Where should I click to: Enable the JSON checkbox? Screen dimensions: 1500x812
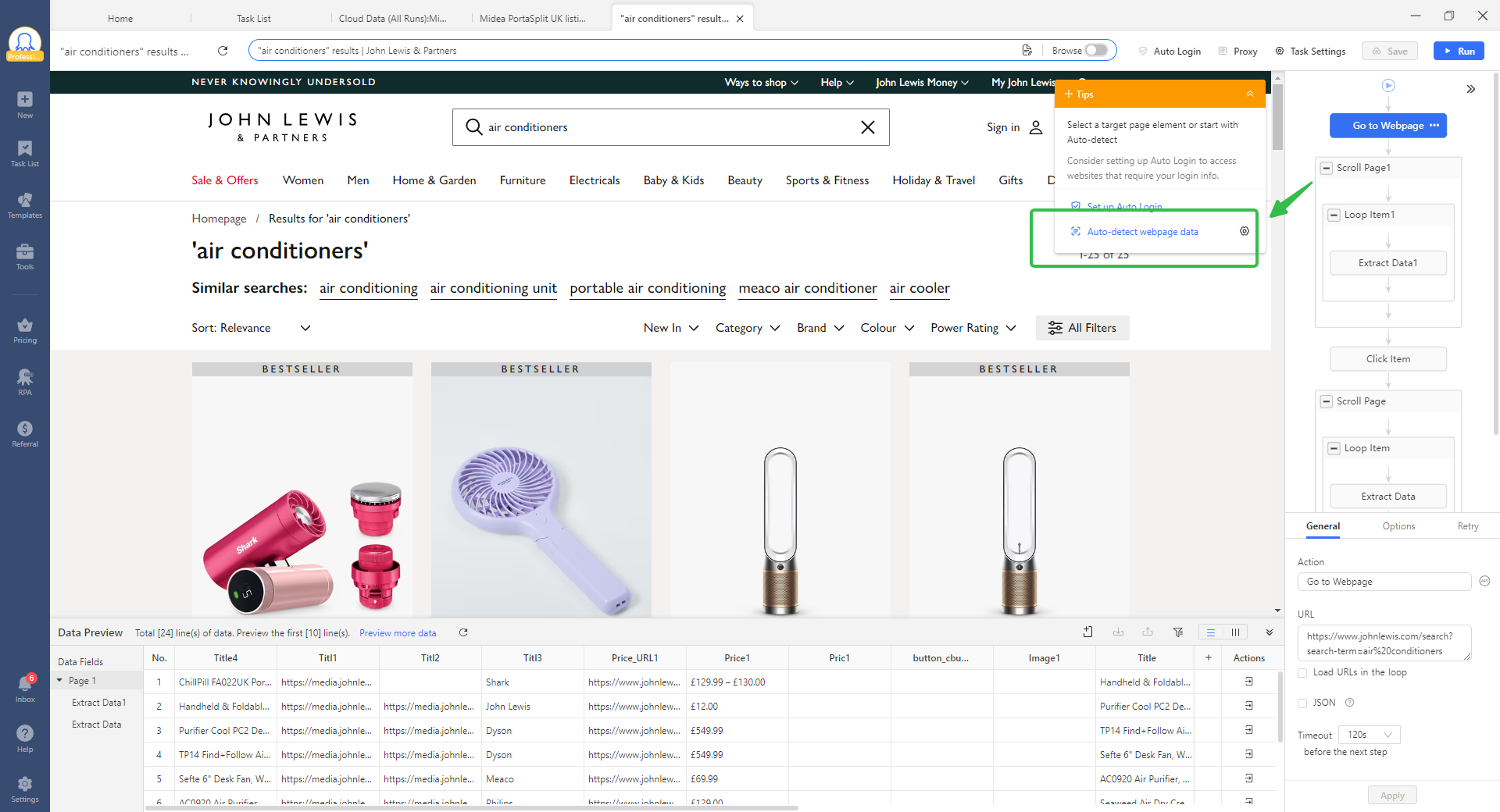1302,703
